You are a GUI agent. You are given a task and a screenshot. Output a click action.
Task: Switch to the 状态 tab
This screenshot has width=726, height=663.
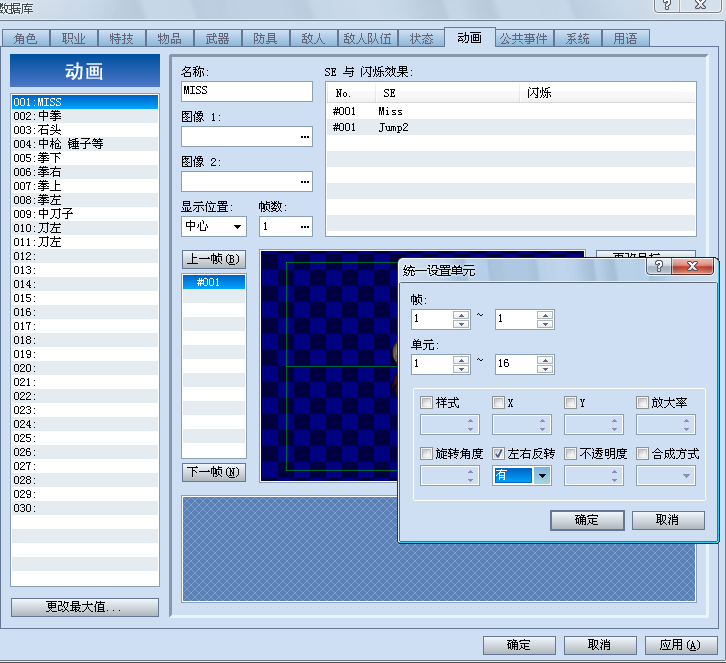(x=421, y=38)
